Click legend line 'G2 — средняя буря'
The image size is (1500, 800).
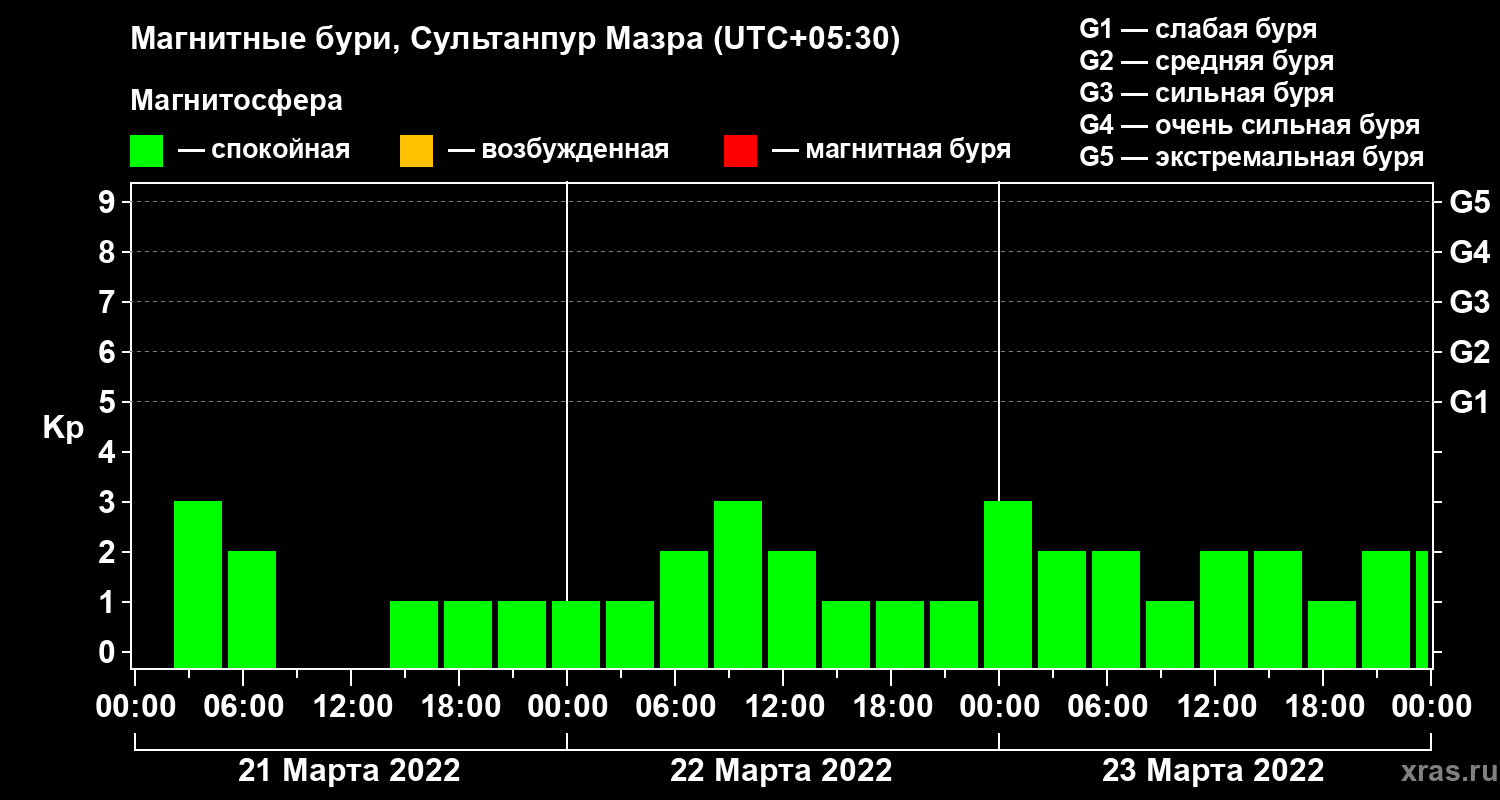1207,61
